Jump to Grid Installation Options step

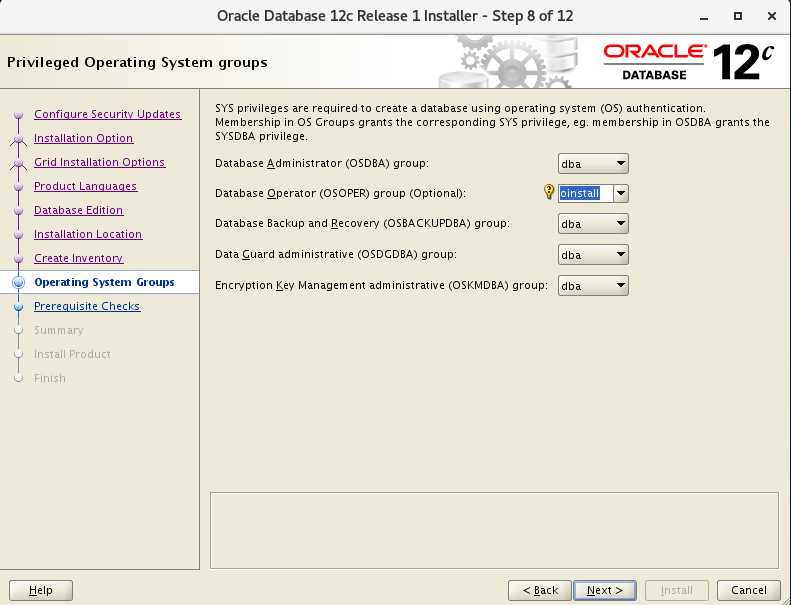point(99,162)
